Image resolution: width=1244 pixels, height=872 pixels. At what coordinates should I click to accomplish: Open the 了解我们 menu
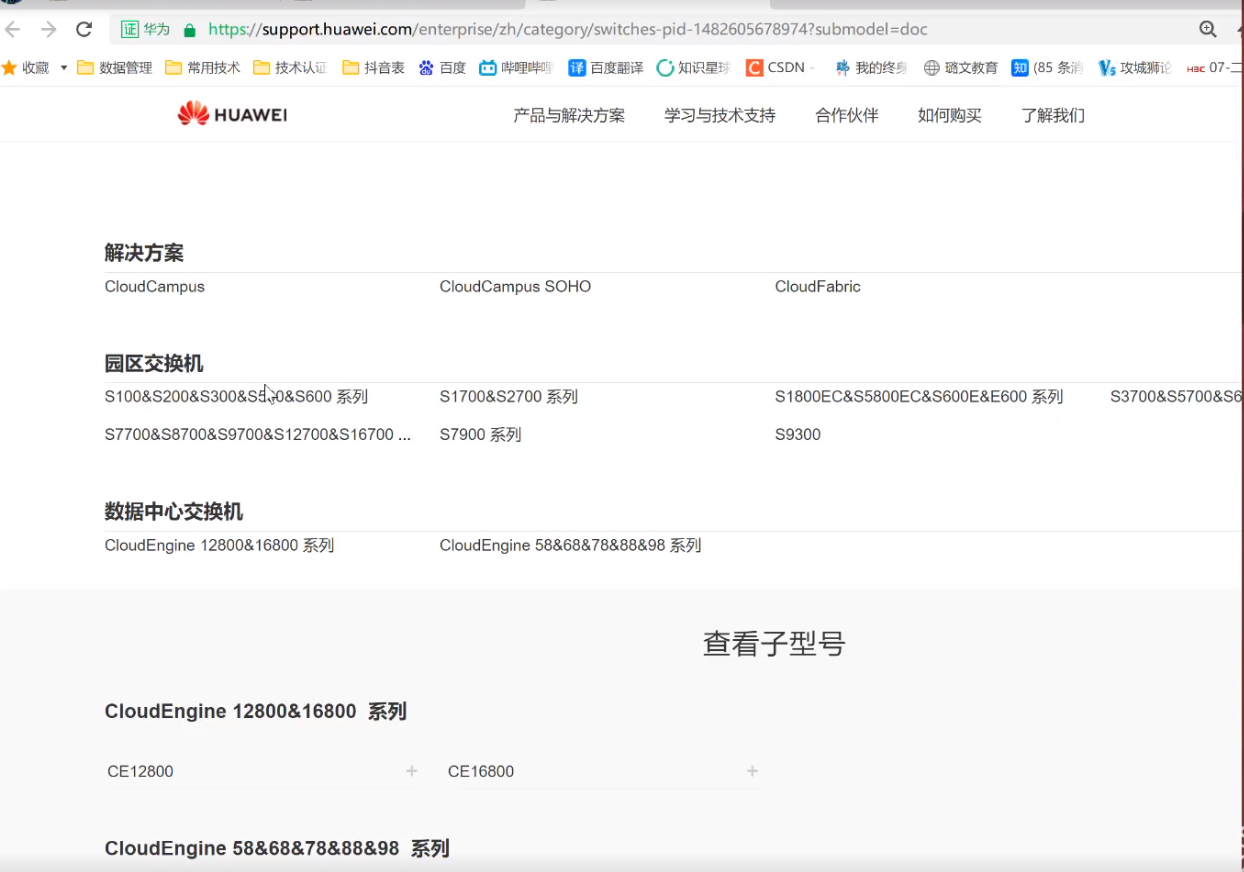pos(1053,116)
